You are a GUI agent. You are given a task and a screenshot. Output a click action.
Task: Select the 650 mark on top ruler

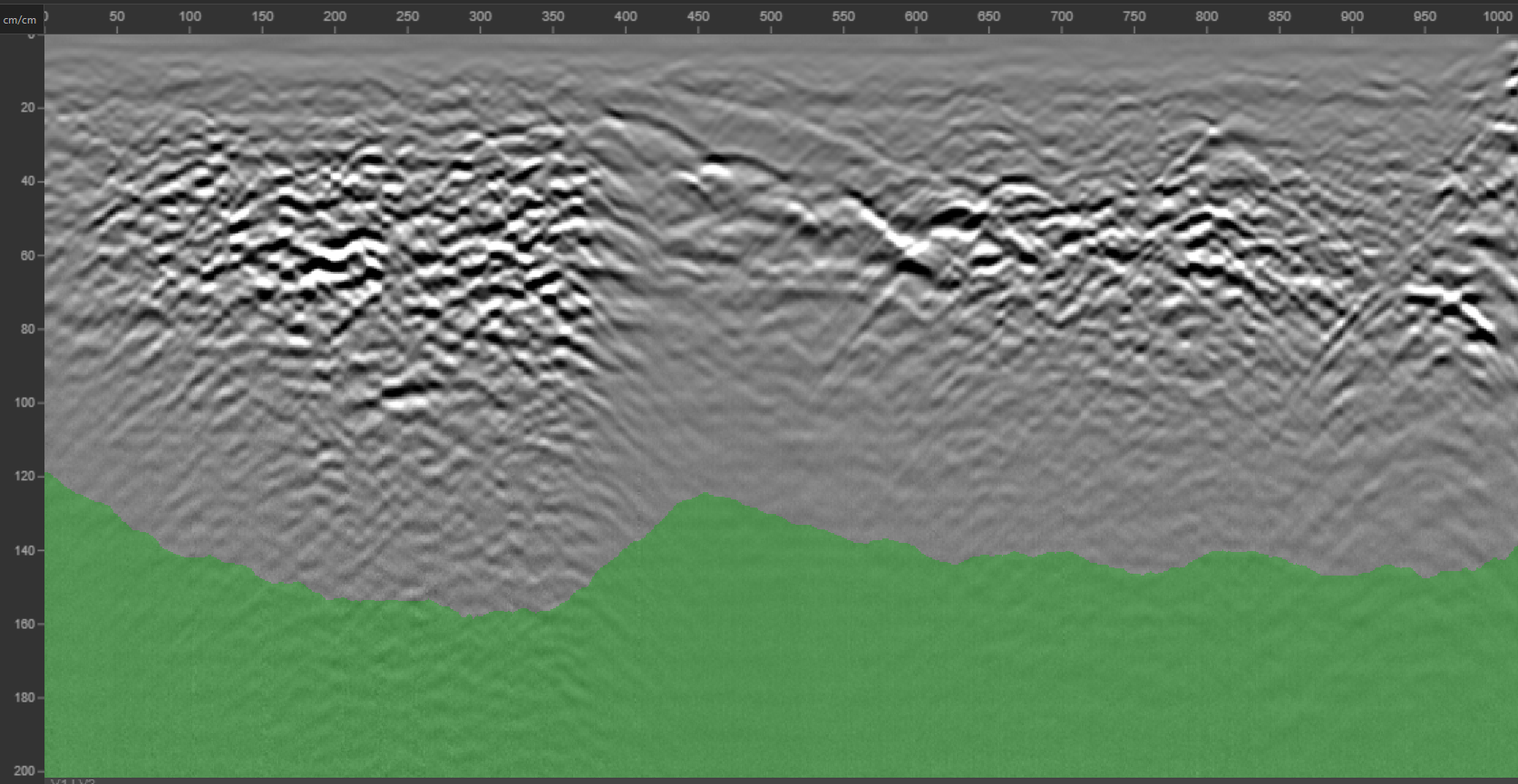(x=988, y=16)
